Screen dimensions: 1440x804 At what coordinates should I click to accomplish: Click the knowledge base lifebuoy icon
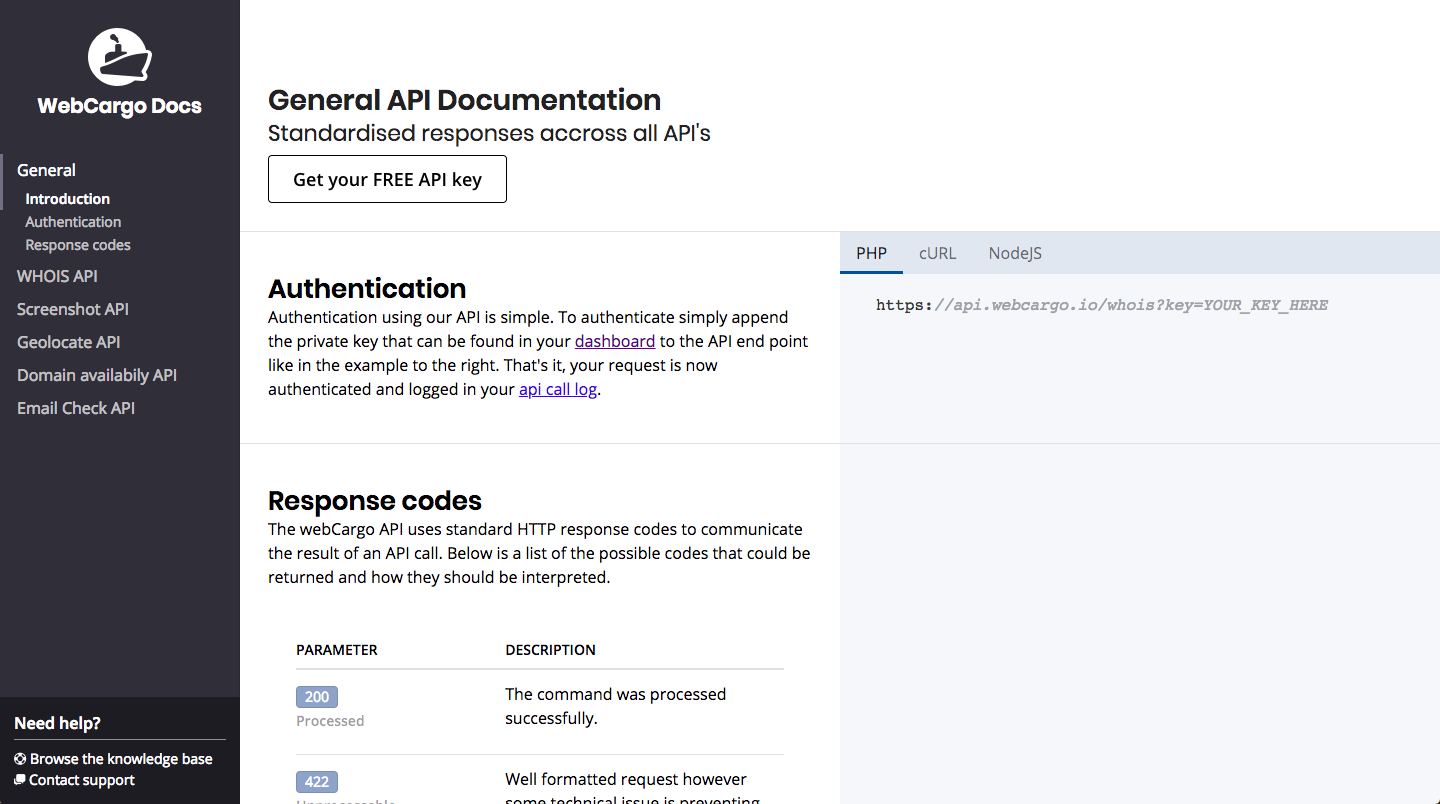pyautogui.click(x=20, y=759)
